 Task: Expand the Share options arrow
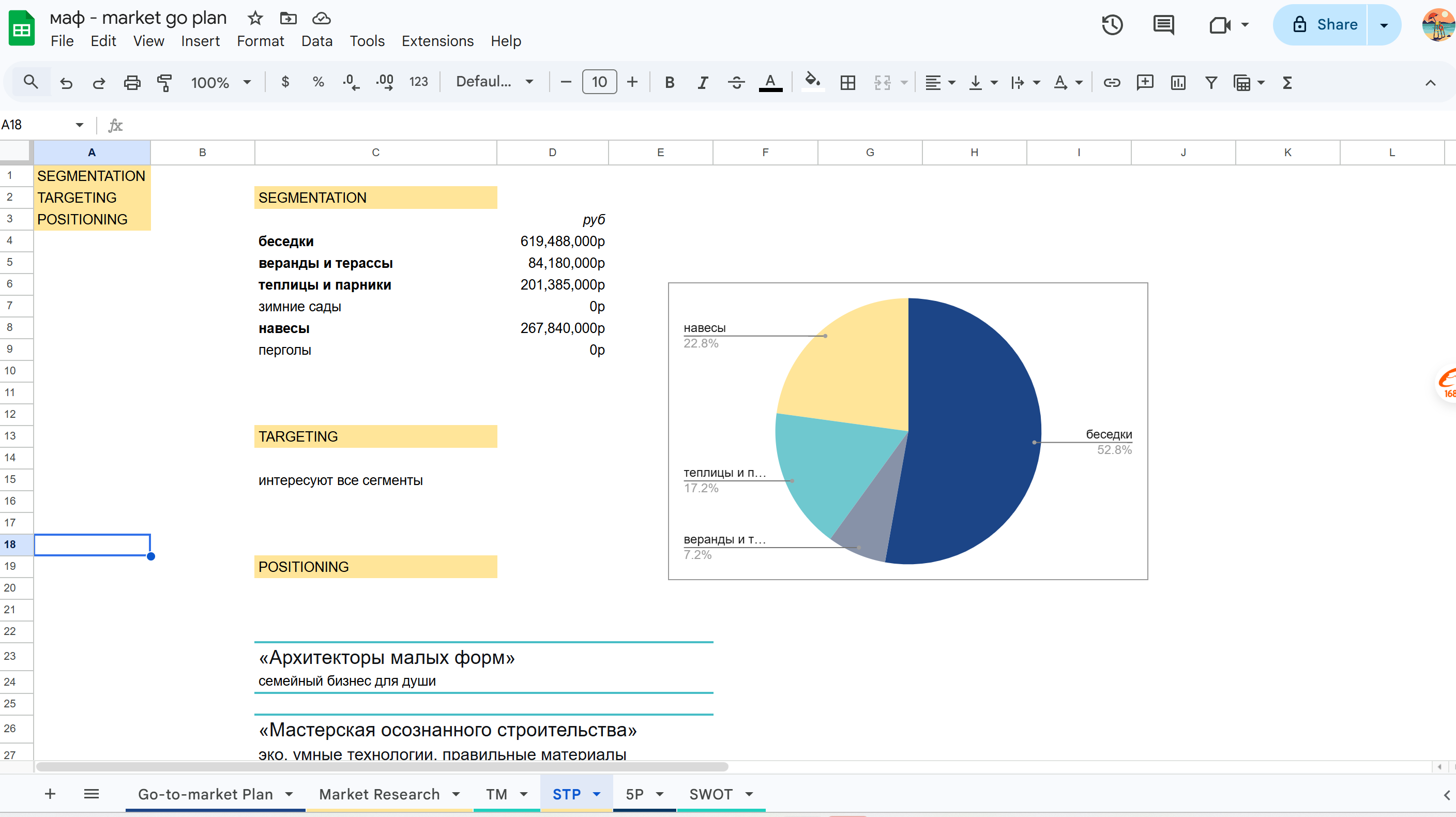(x=1384, y=25)
